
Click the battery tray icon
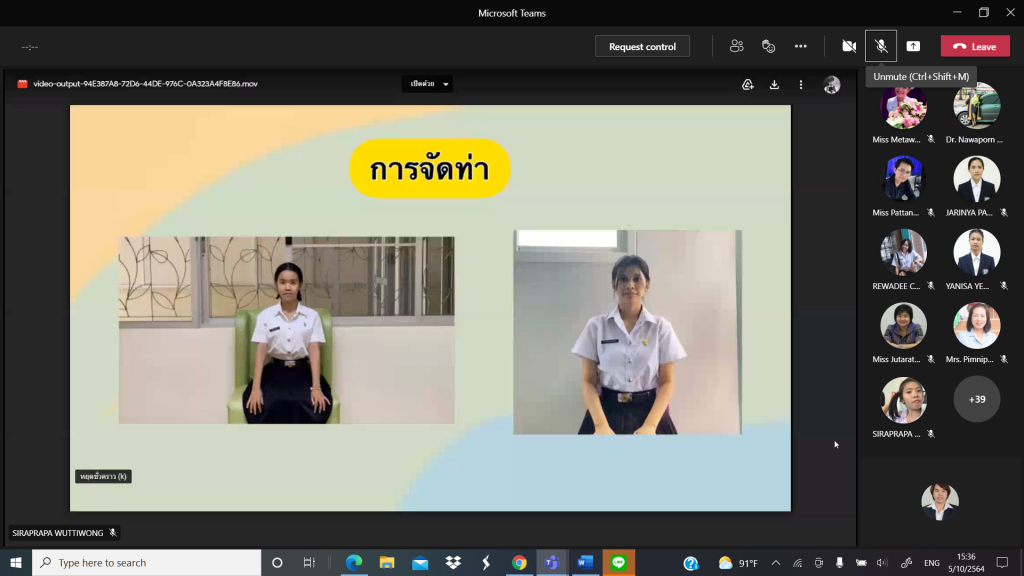pyautogui.click(x=861, y=562)
